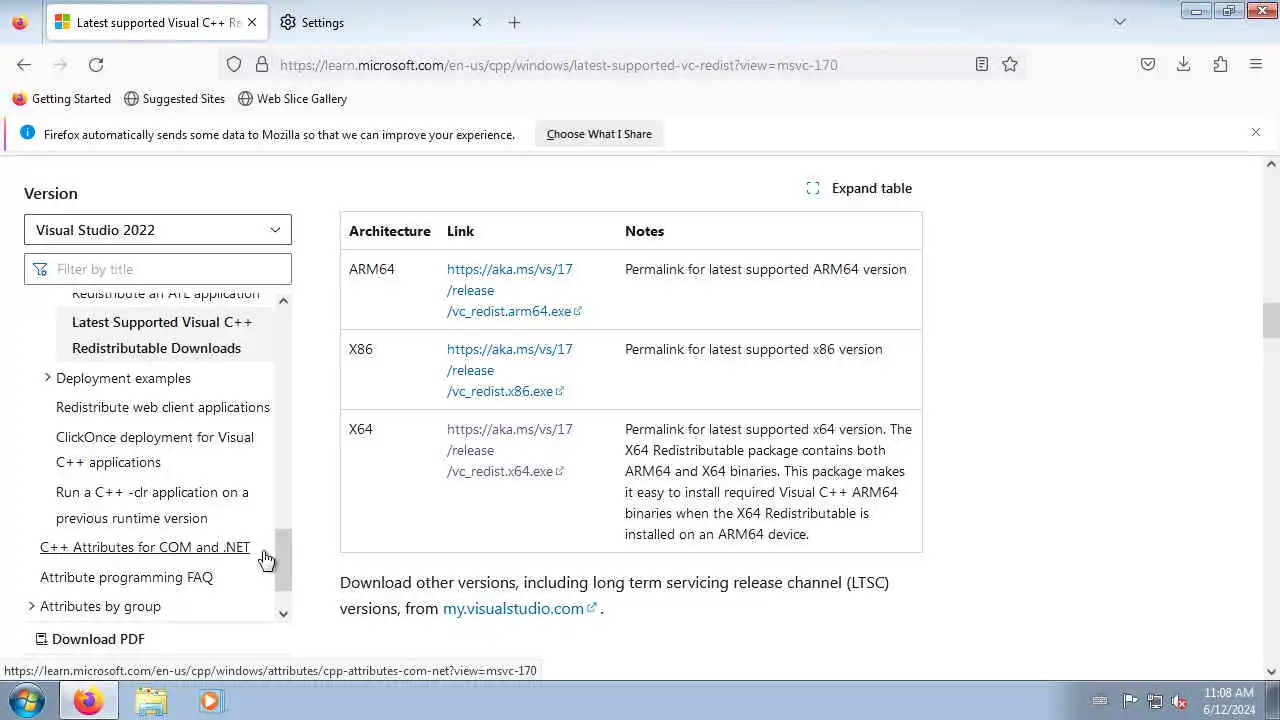Viewport: 1280px width, 720px height.
Task: Click the sidebar scroll-down arrow
Action: click(283, 613)
